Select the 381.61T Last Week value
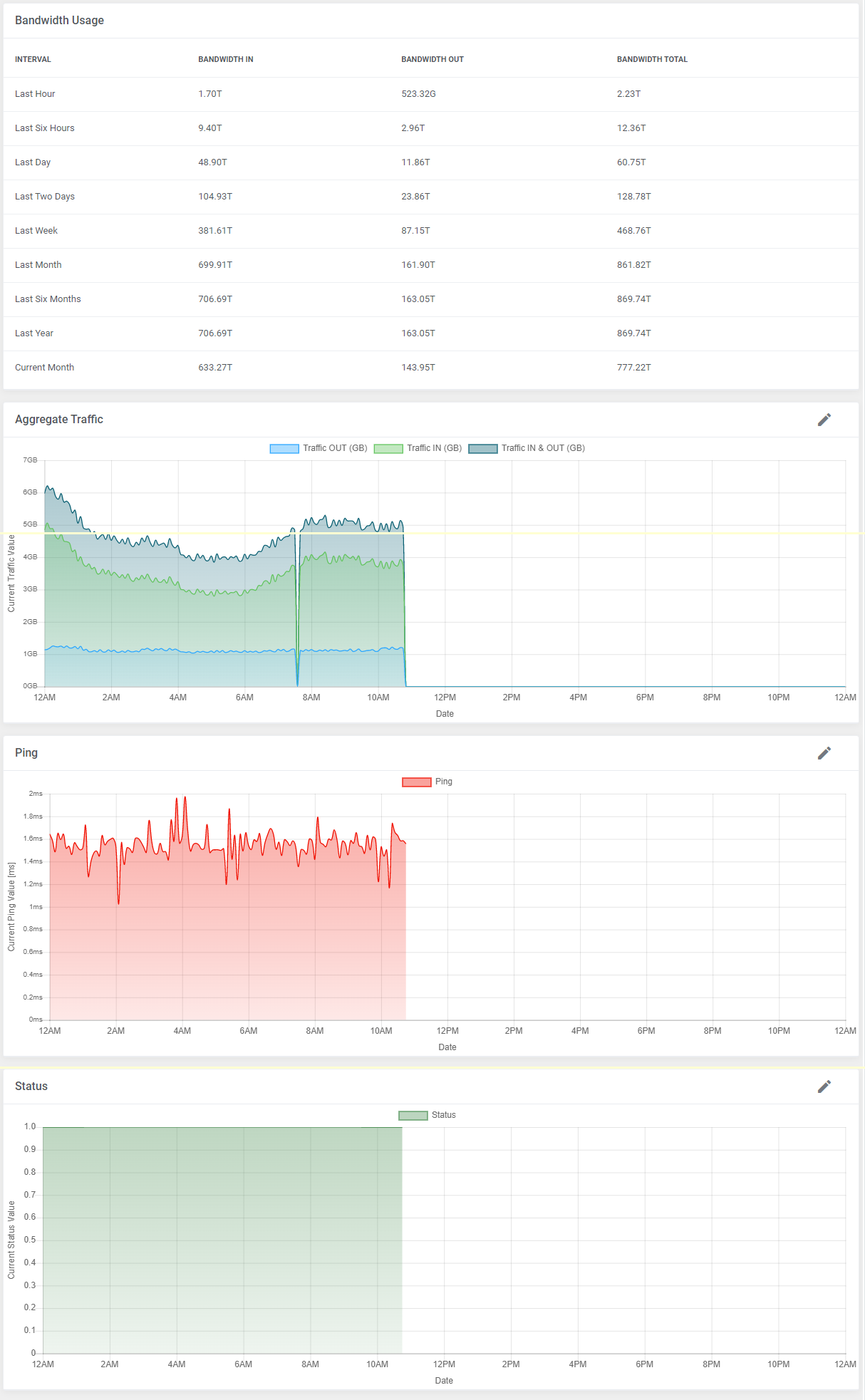The height and width of the screenshot is (1400, 865). pyautogui.click(x=215, y=231)
